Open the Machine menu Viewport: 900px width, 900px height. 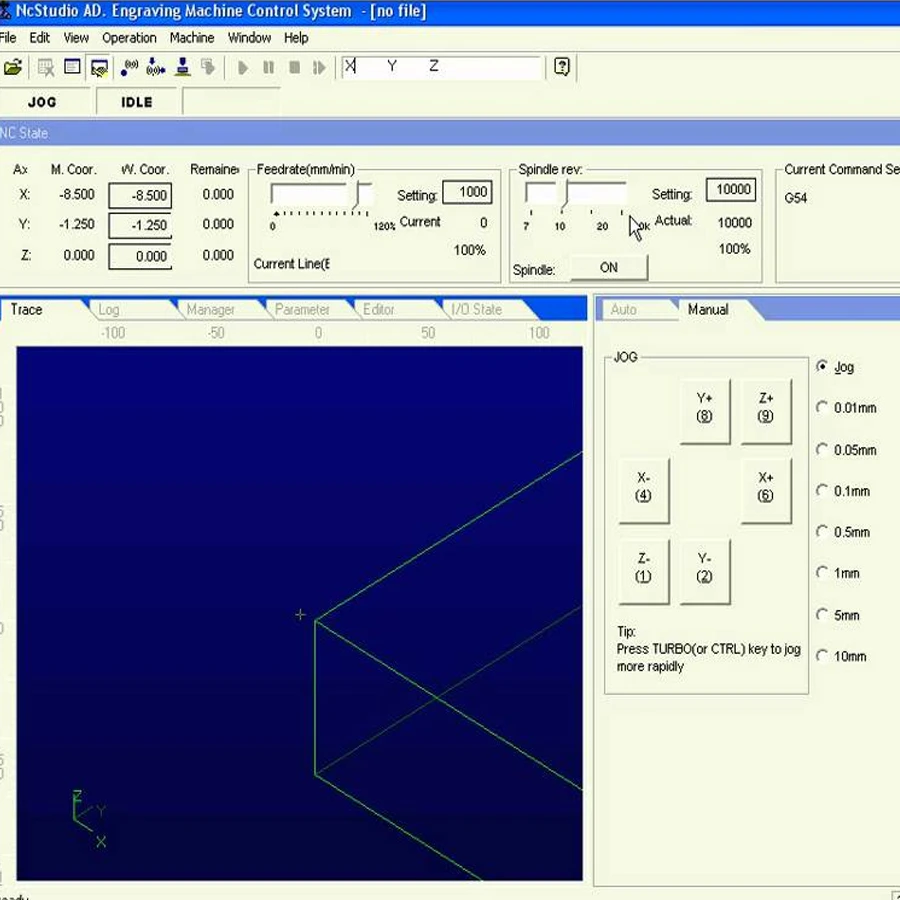point(191,38)
